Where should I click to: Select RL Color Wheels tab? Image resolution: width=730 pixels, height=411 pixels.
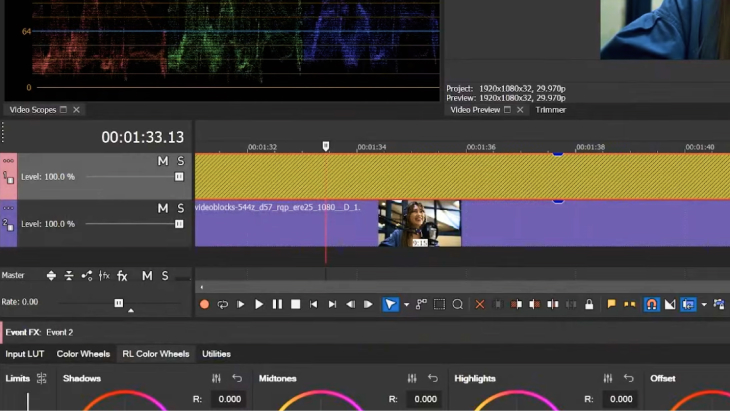click(x=155, y=354)
